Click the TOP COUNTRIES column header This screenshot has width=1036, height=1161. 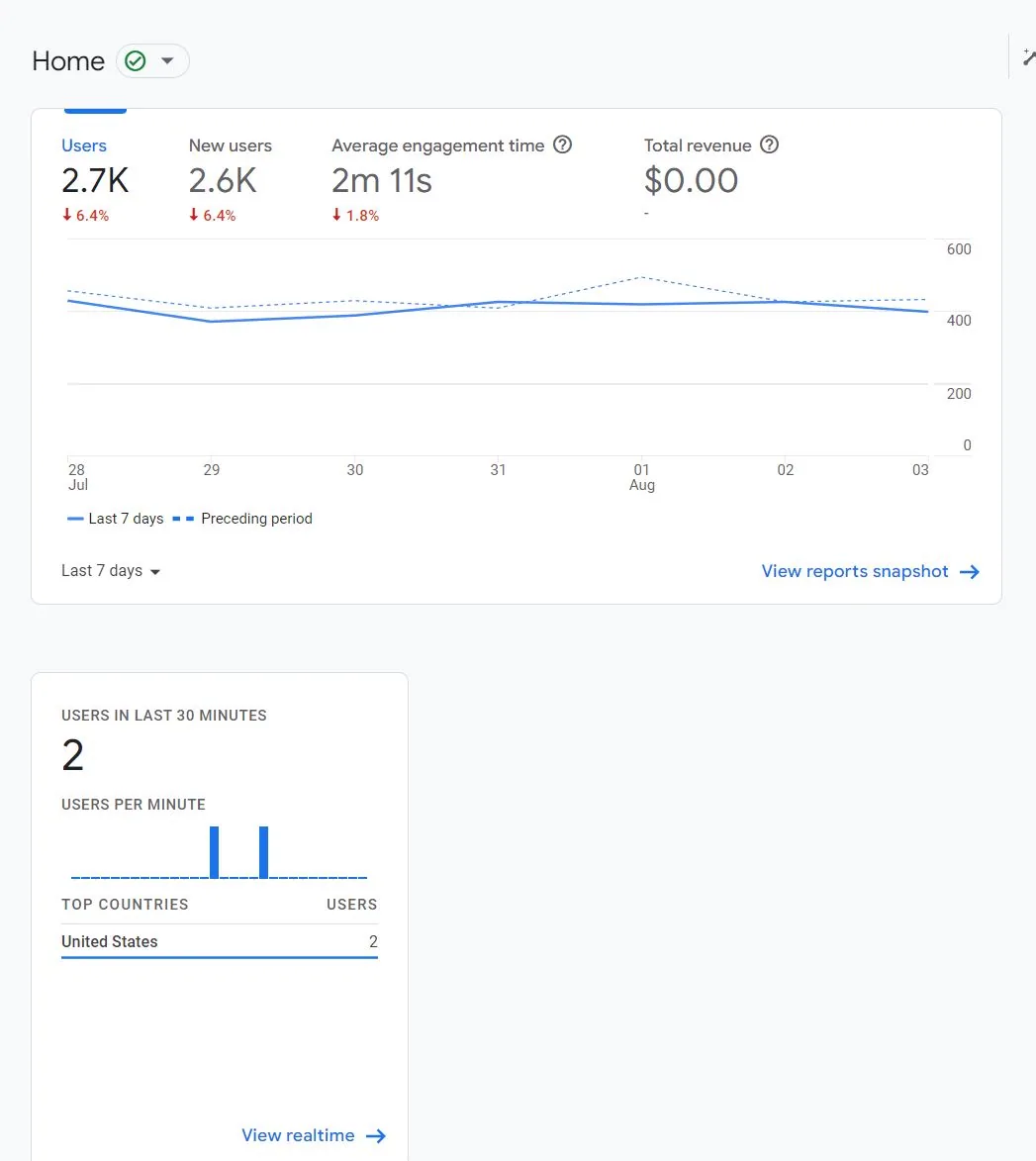pos(125,905)
